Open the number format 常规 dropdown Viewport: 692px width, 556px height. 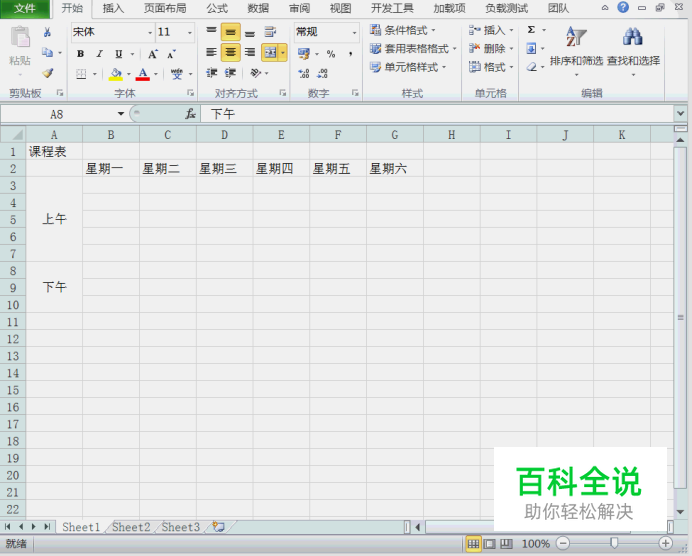[354, 32]
